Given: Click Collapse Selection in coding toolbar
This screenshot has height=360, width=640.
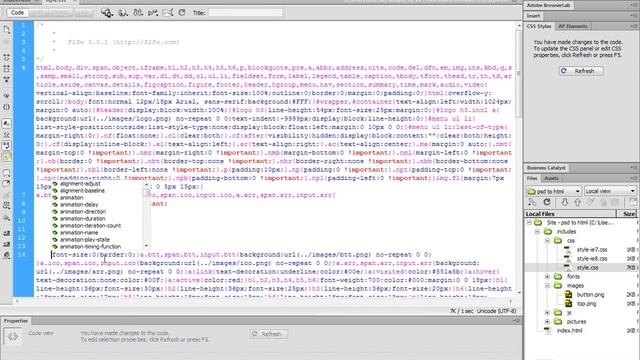Looking at the screenshot, I should 7,69.
